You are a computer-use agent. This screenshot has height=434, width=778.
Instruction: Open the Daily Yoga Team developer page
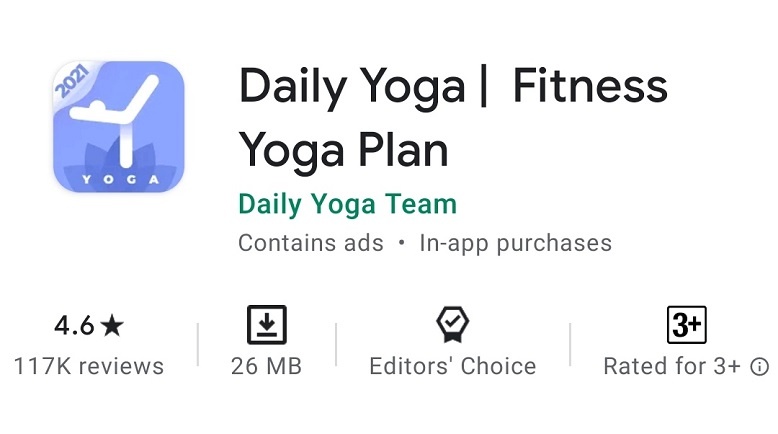[347, 204]
